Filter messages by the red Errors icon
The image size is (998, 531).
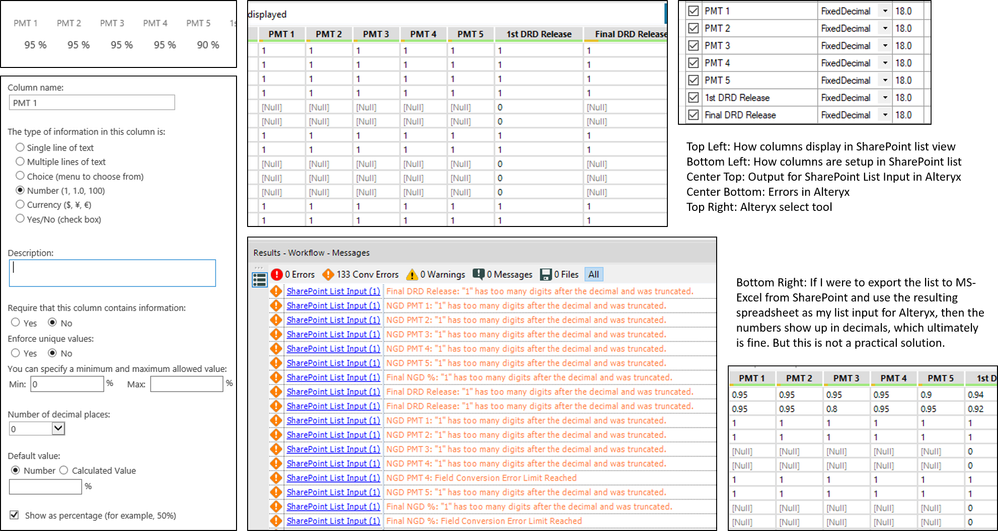pos(276,274)
